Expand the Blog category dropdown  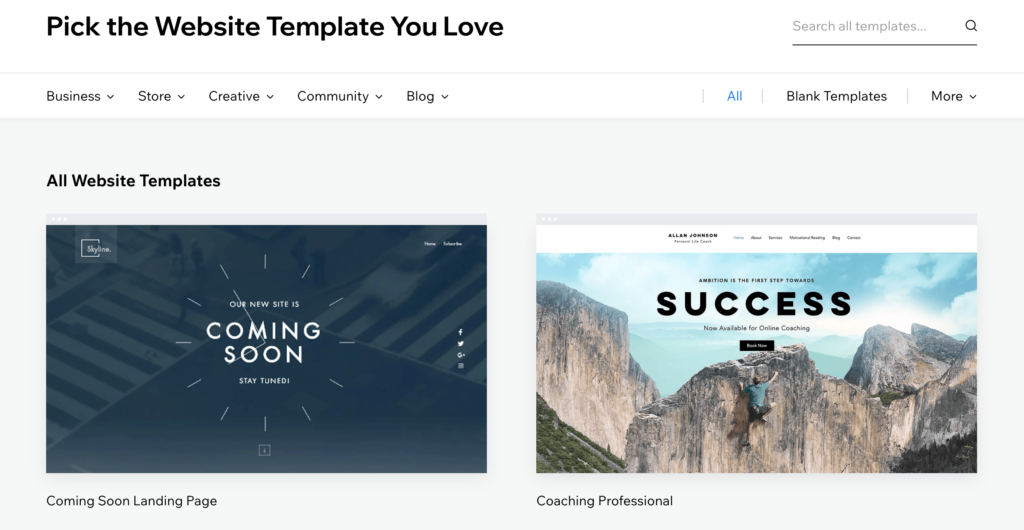coord(427,96)
